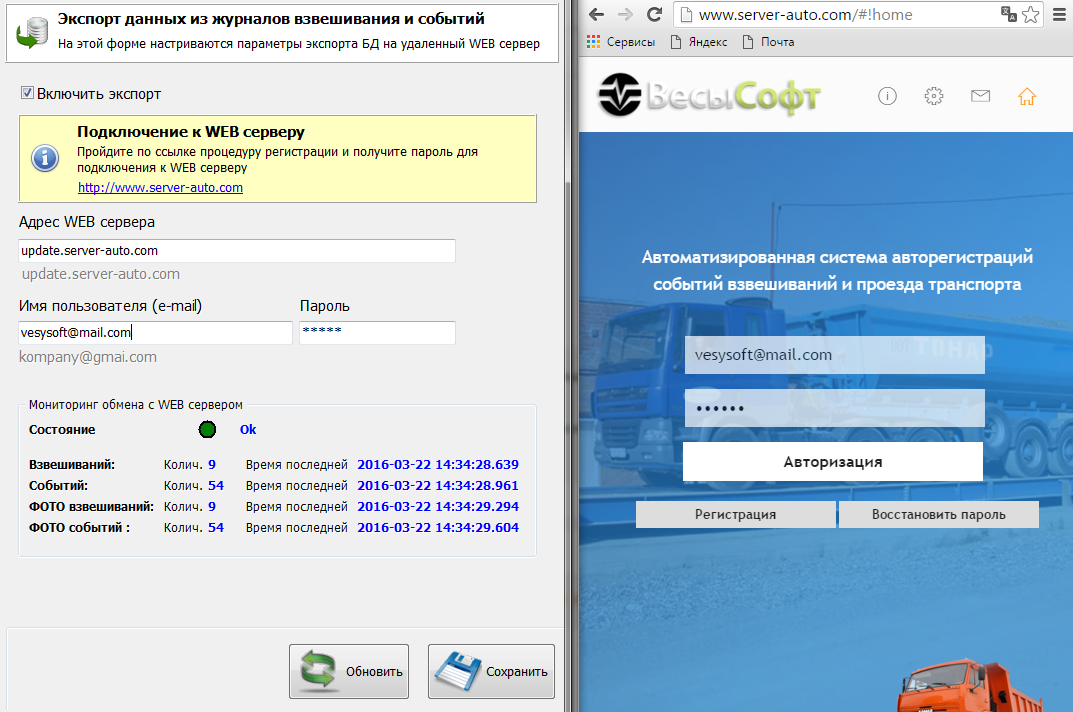Screen dimensions: 1073x712
Task: Go to home via orange house icon
Action: pos(1027,96)
